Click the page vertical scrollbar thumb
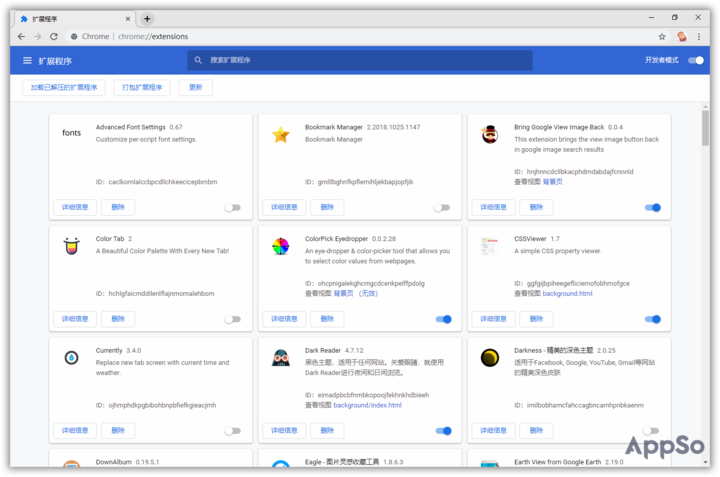 pos(705,128)
